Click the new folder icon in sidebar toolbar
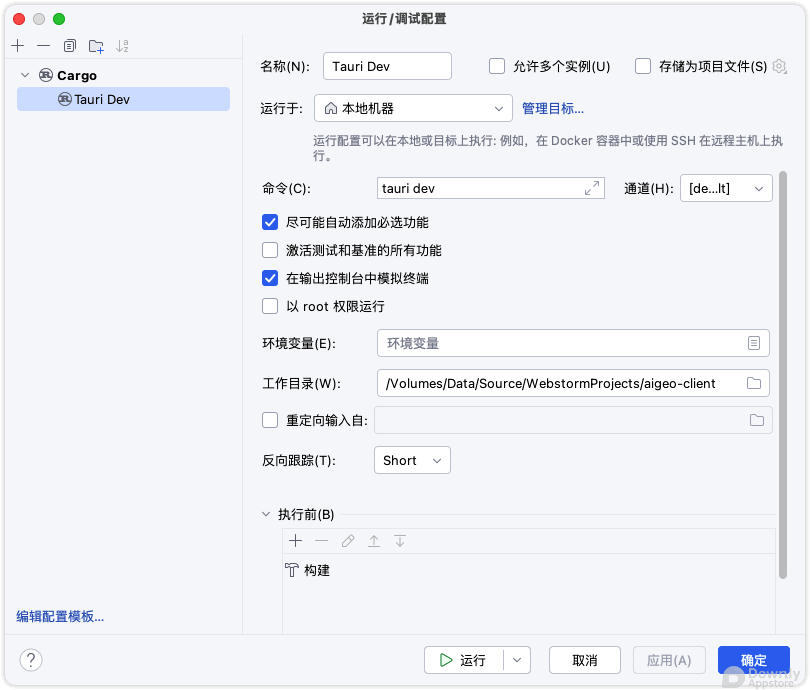 [x=96, y=46]
